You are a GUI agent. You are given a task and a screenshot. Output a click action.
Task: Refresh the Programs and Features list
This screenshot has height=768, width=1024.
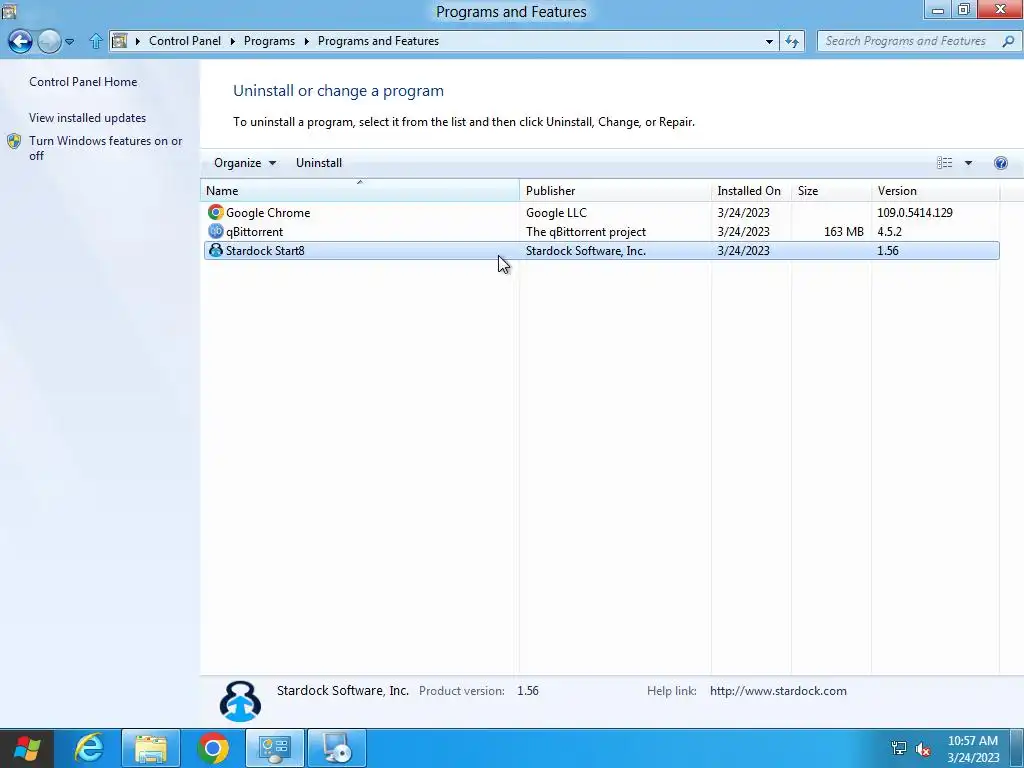[792, 41]
